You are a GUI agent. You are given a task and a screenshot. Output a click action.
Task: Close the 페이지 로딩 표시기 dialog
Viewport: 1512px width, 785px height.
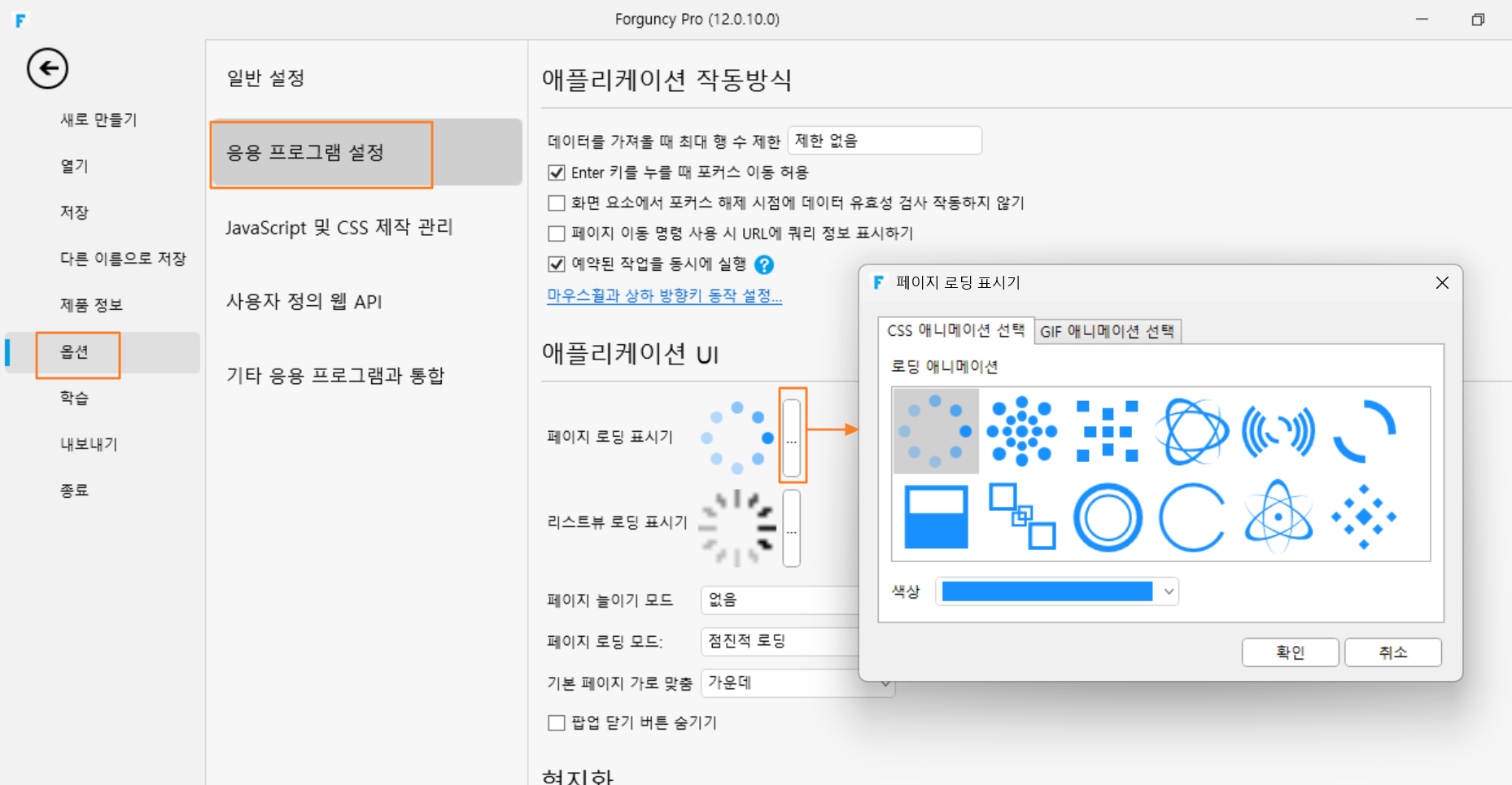coord(1442,283)
